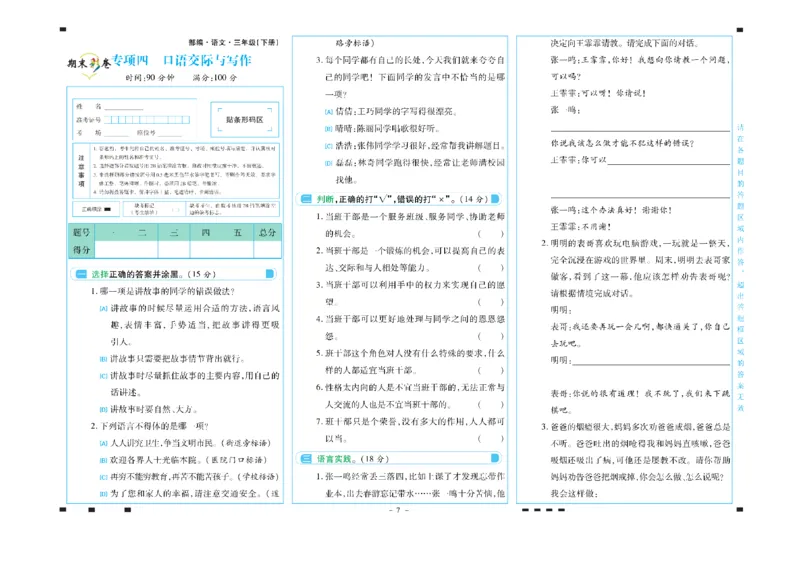Click the answer line below 张一鸣:
The height and width of the screenshot is (566, 800).
pos(640,131)
